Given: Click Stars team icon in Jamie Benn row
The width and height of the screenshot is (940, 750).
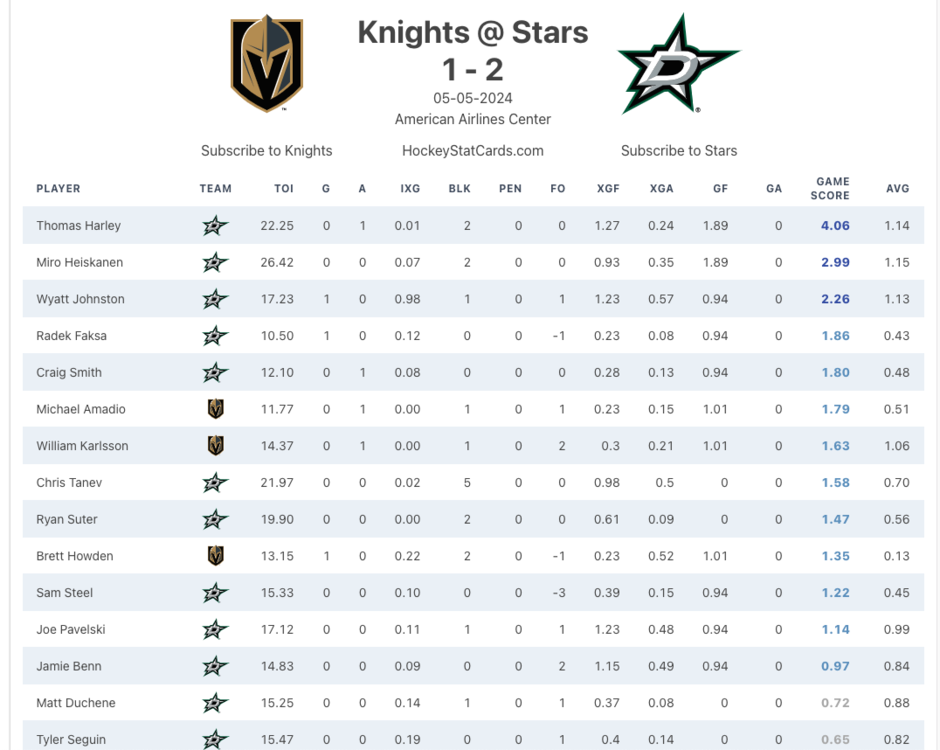Looking at the screenshot, I should (x=215, y=666).
